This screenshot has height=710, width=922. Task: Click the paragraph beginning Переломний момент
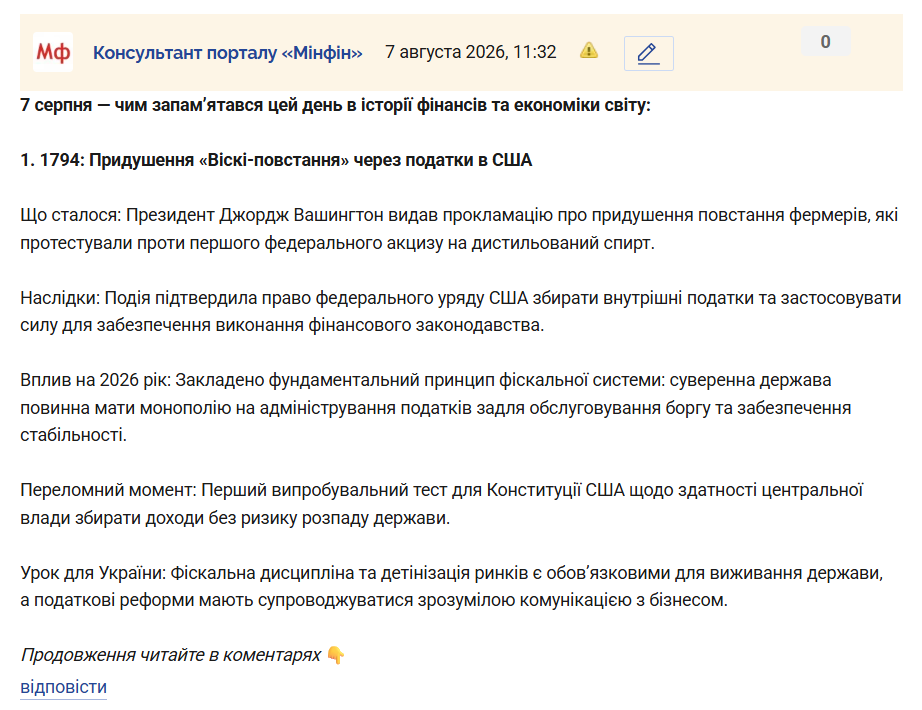441,504
